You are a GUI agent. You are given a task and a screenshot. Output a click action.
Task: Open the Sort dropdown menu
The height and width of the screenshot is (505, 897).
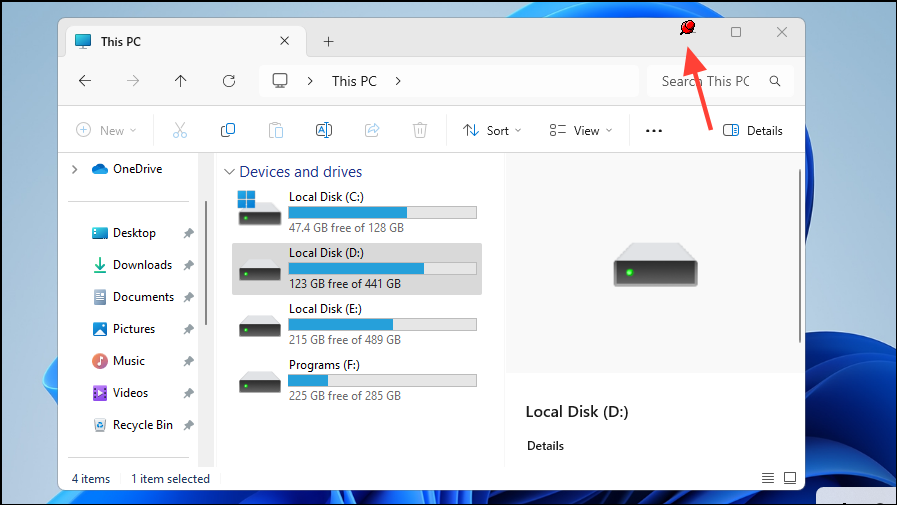(x=492, y=130)
